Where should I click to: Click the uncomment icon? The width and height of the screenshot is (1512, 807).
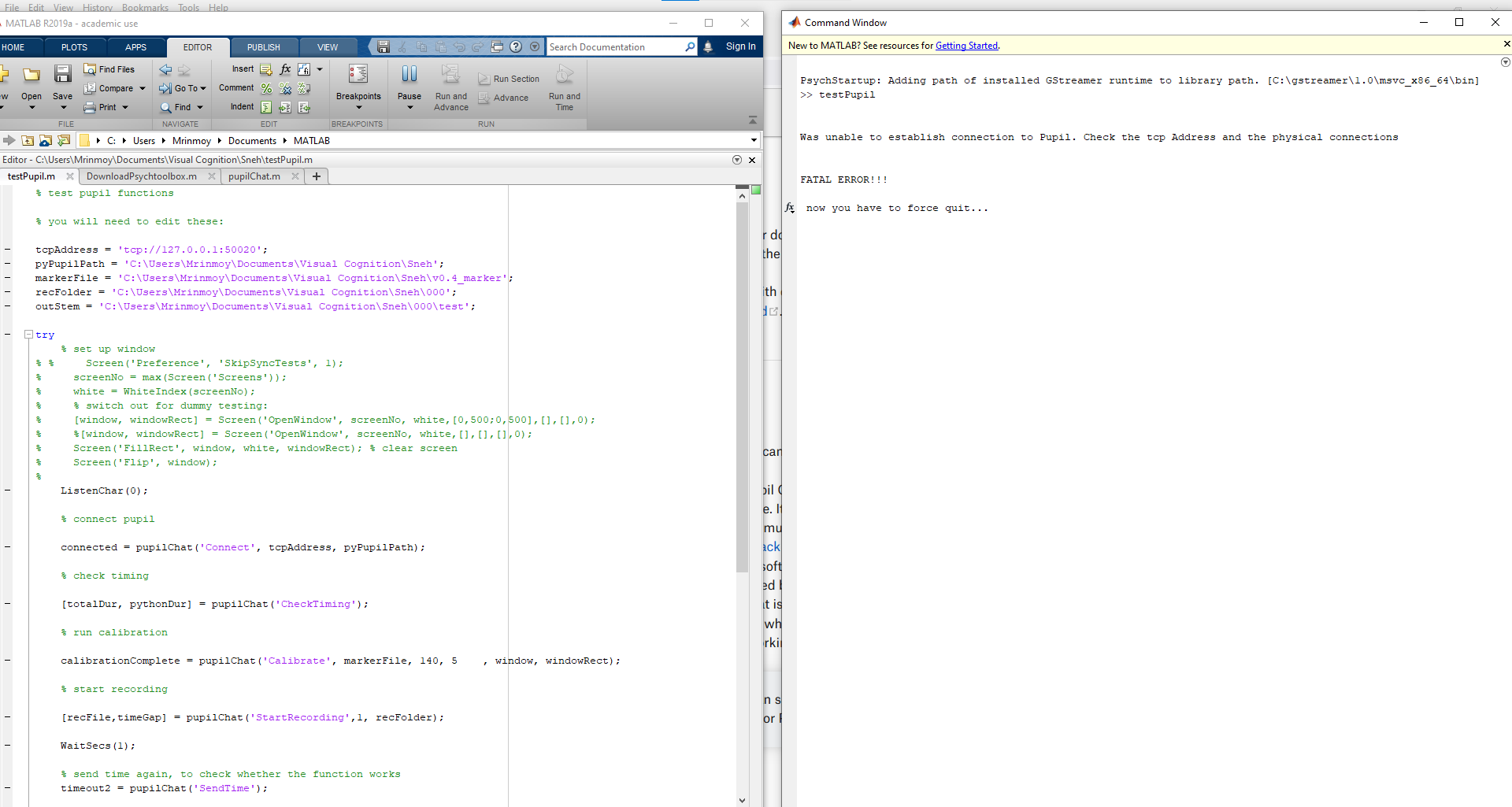285,88
